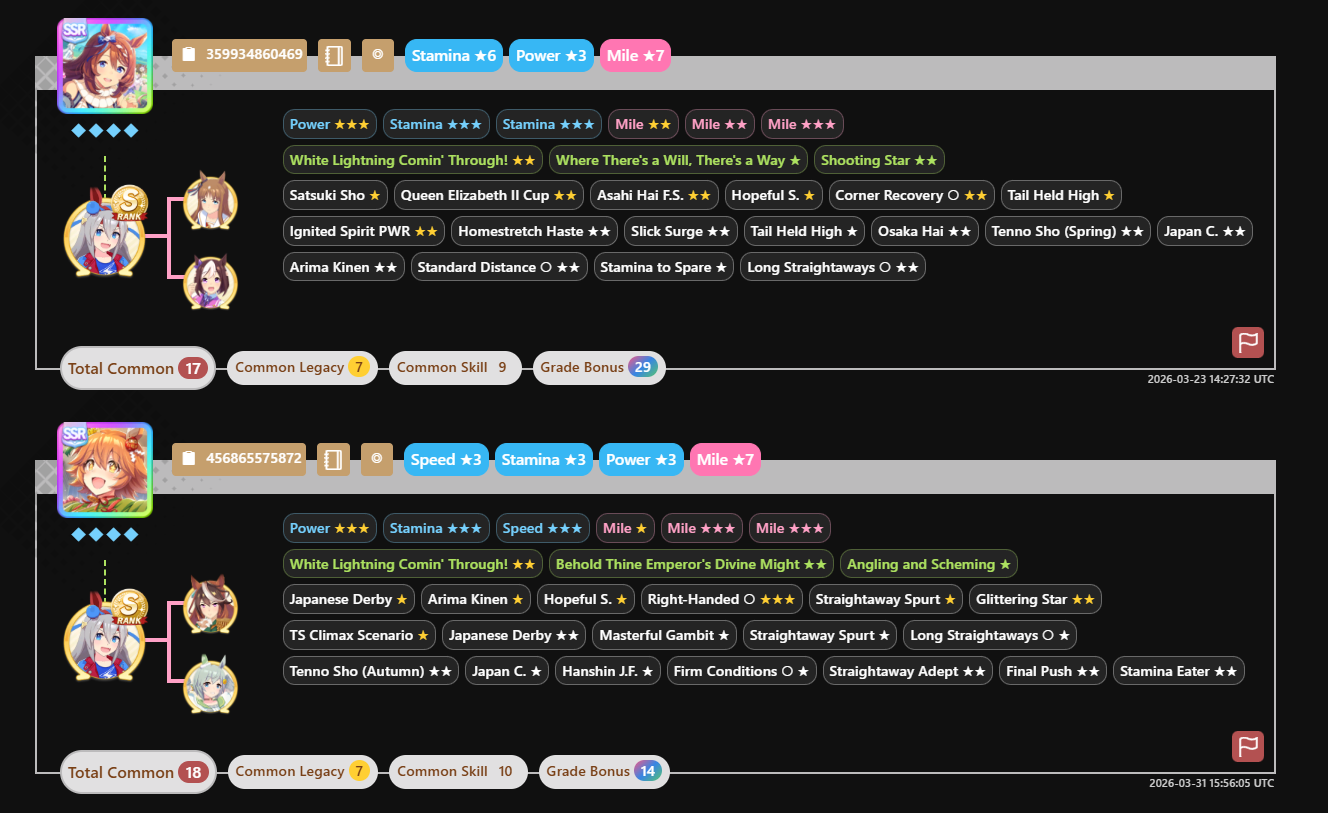Click the Speed ★3 header tag
This screenshot has width=1328, height=813.
click(x=448, y=460)
